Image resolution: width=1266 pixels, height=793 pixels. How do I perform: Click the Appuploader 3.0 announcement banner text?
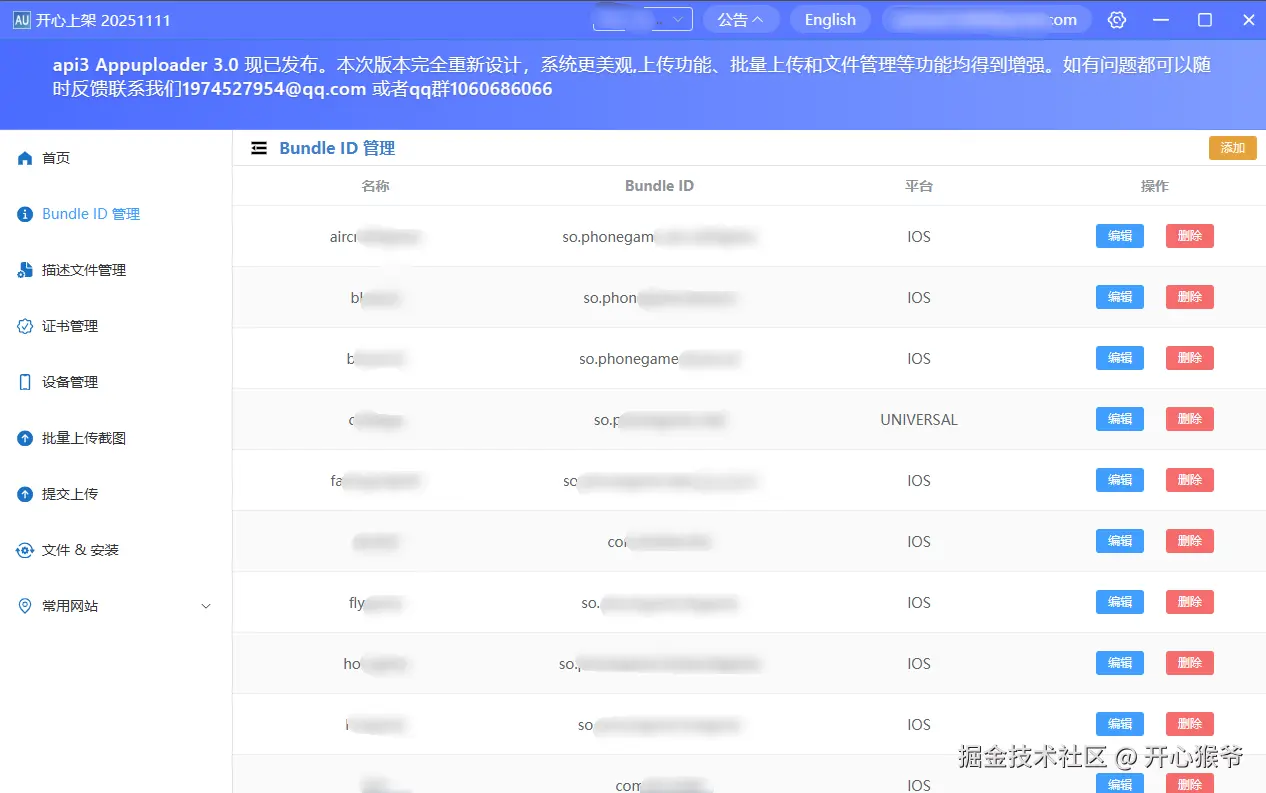click(632, 77)
